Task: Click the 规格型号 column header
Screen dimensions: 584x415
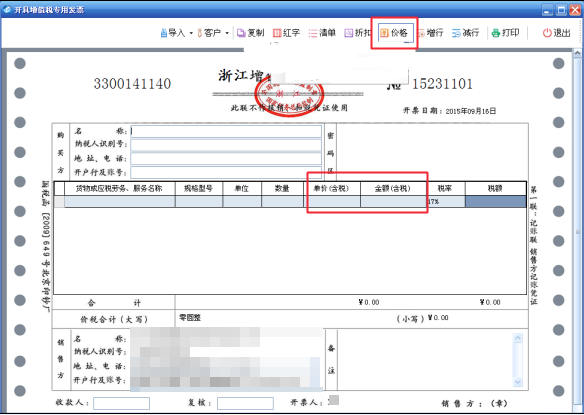Action: (x=199, y=189)
